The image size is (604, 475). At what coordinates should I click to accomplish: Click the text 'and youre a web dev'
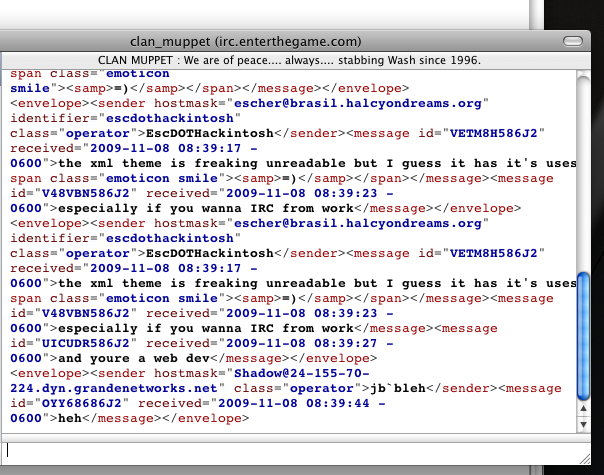coord(134,359)
